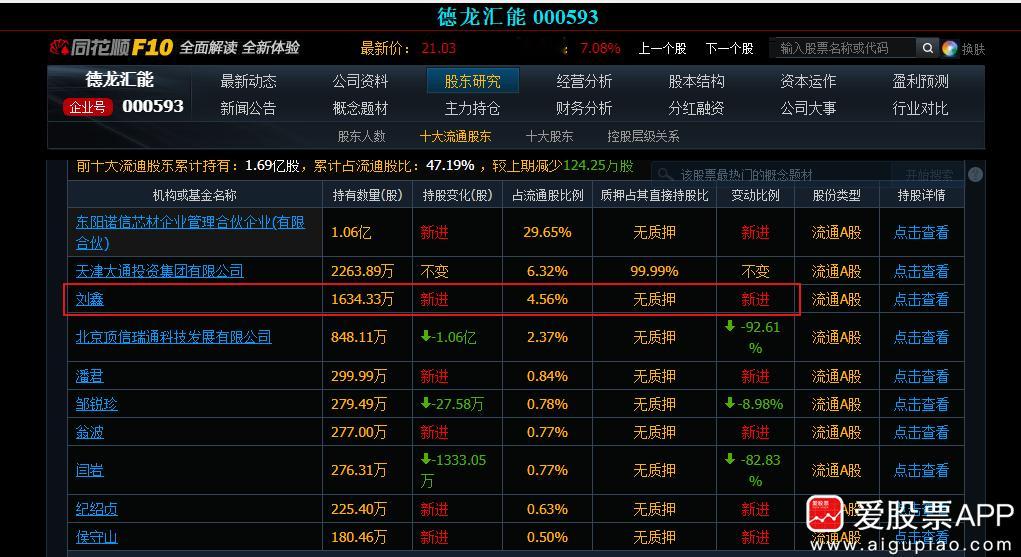Click 点击查看 in 翁波 row
Image resolution: width=1021 pixels, height=557 pixels.
coord(921,432)
